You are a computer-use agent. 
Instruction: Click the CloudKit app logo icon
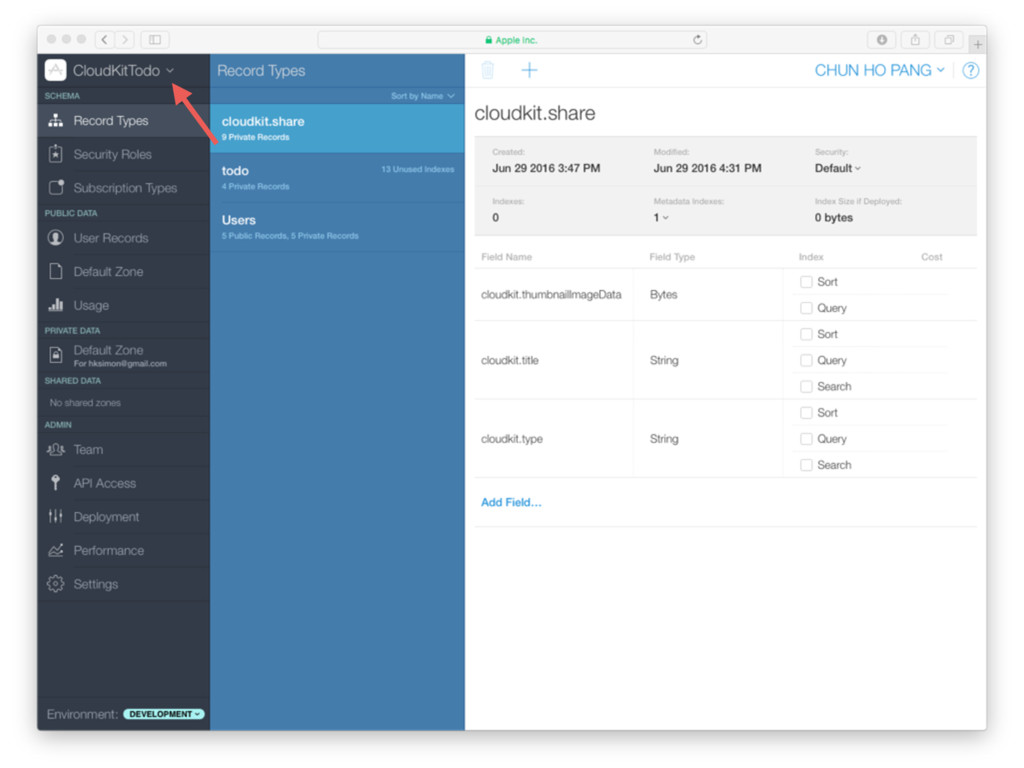[56, 70]
